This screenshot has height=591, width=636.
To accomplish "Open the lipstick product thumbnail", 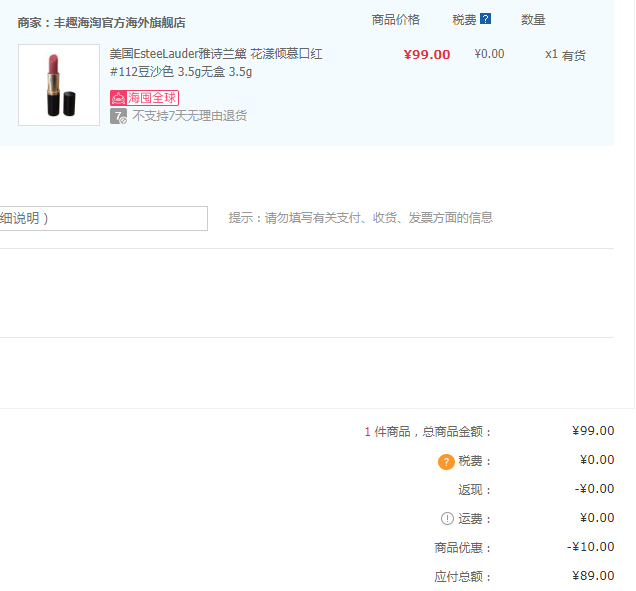I will [59, 85].
